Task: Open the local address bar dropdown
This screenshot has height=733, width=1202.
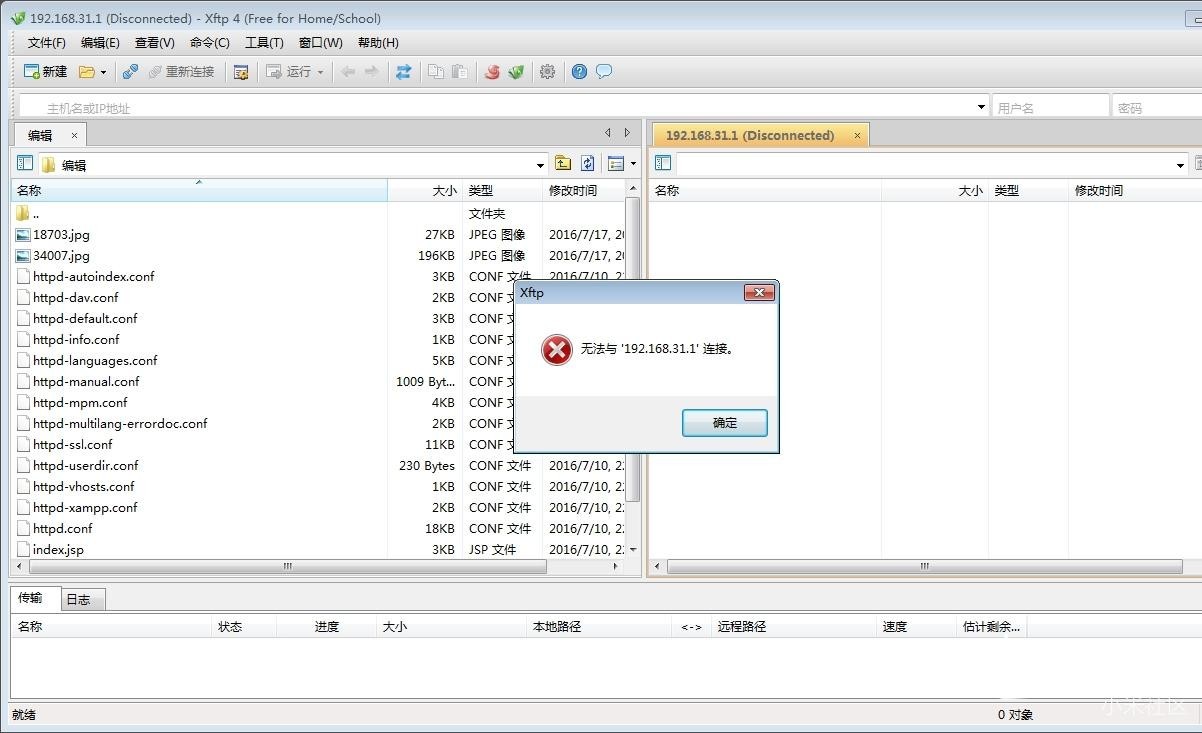Action: click(x=539, y=163)
